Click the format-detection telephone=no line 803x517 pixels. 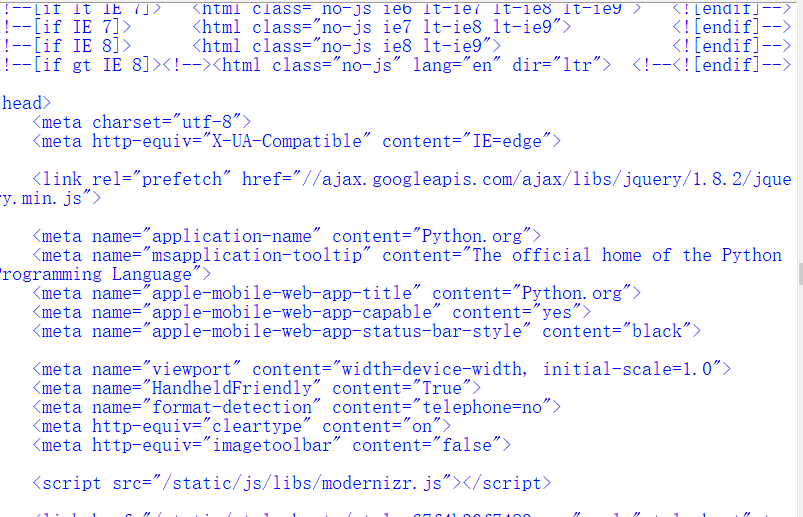pos(297,407)
